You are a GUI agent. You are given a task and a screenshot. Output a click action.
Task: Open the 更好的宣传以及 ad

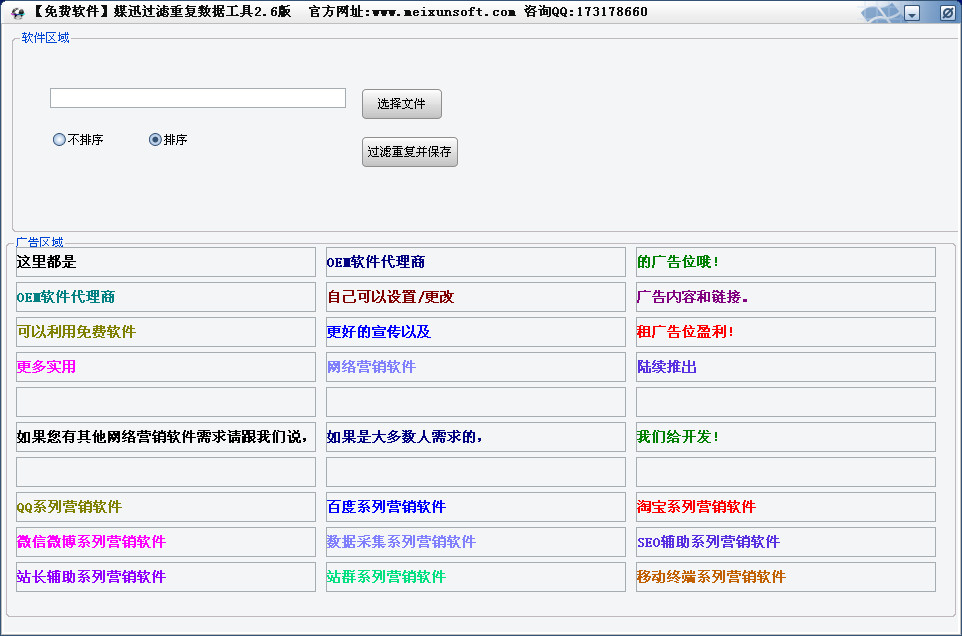pyautogui.click(x=475, y=332)
